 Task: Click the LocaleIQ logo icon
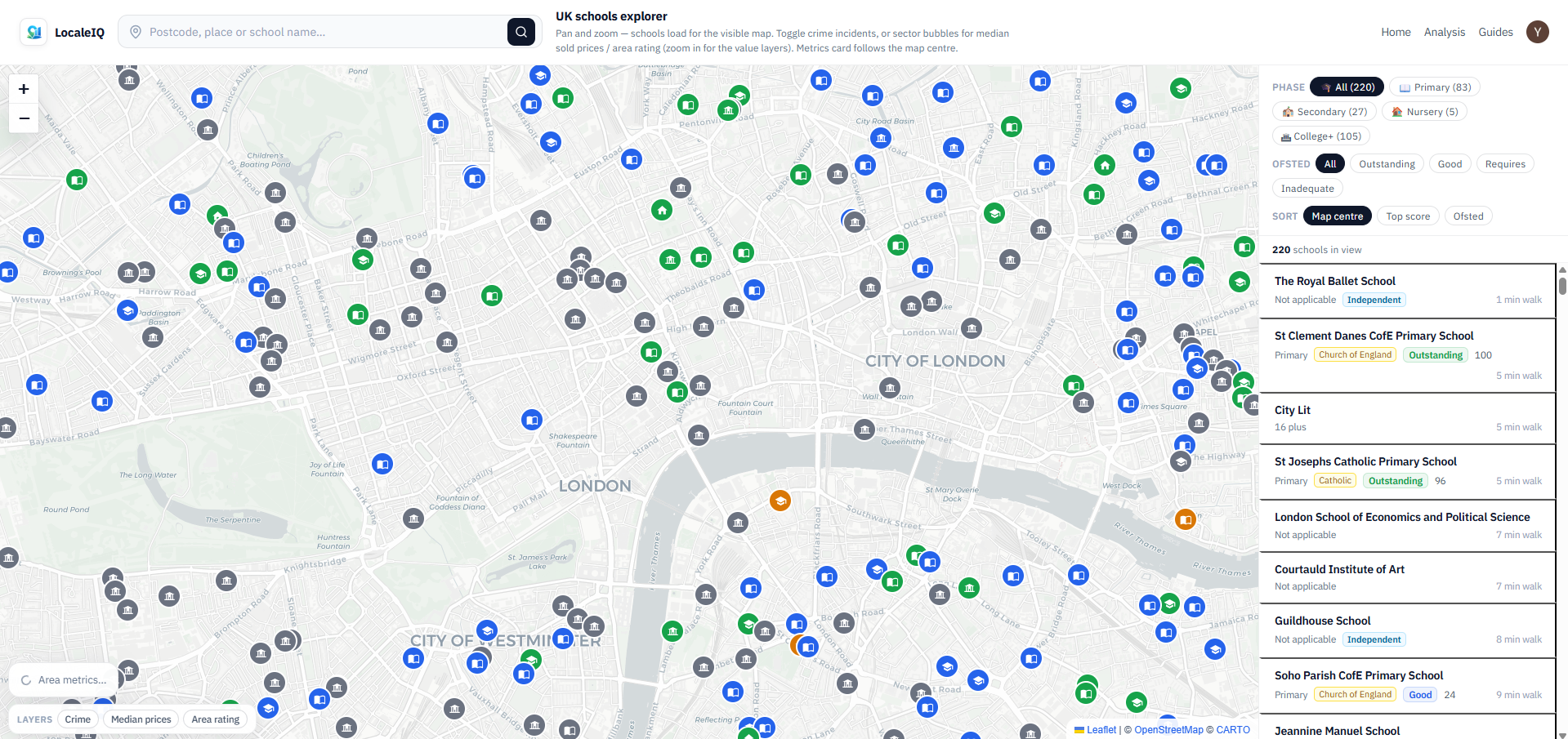[34, 32]
